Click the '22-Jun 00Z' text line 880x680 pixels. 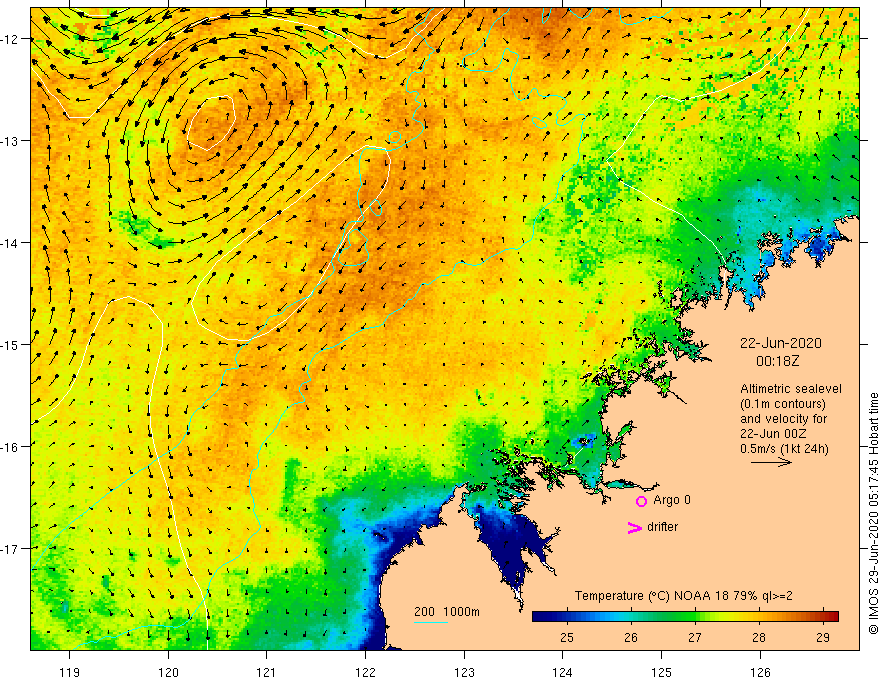coord(773,434)
